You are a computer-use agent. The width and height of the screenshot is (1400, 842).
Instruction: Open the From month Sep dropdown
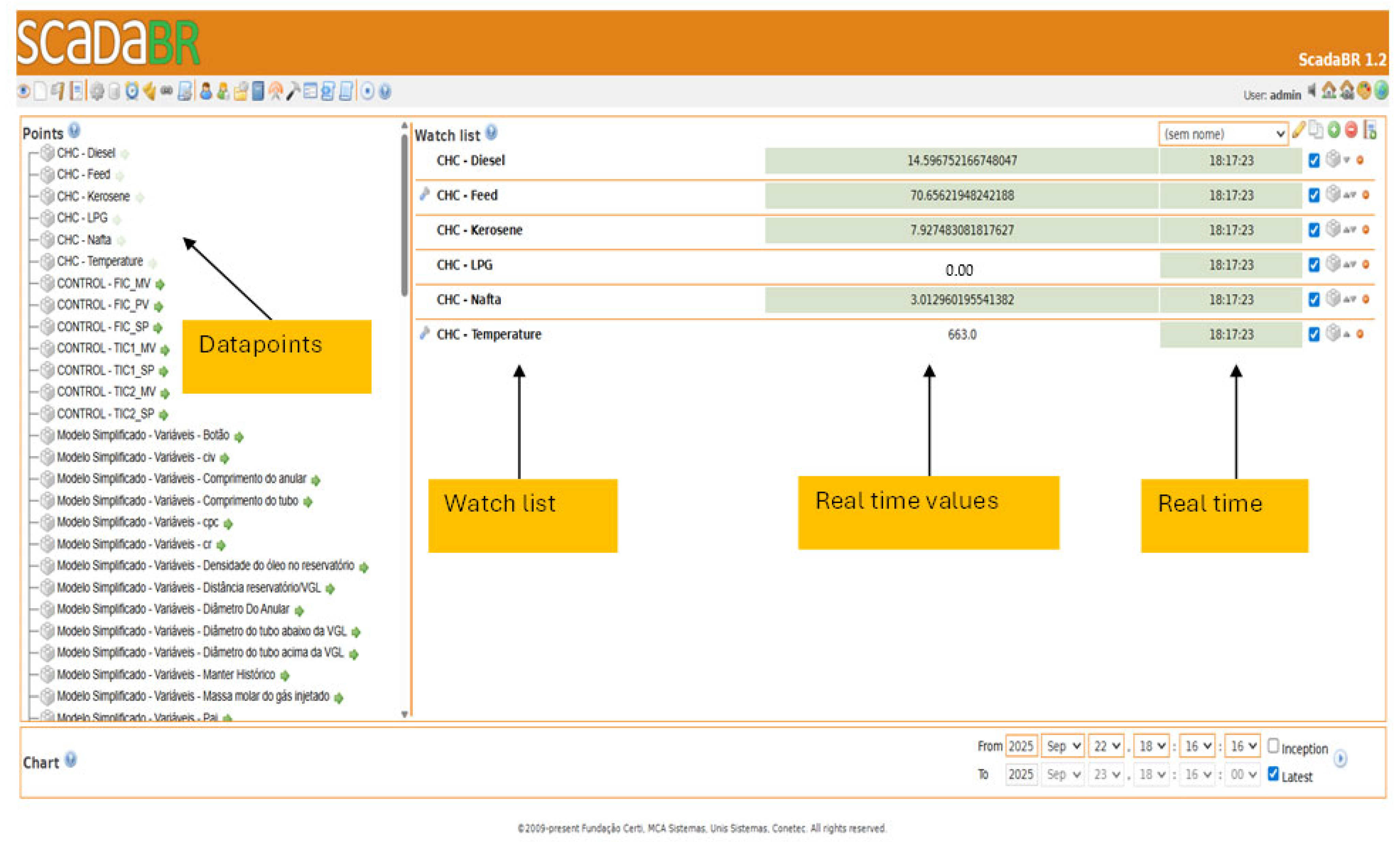(x=1062, y=746)
